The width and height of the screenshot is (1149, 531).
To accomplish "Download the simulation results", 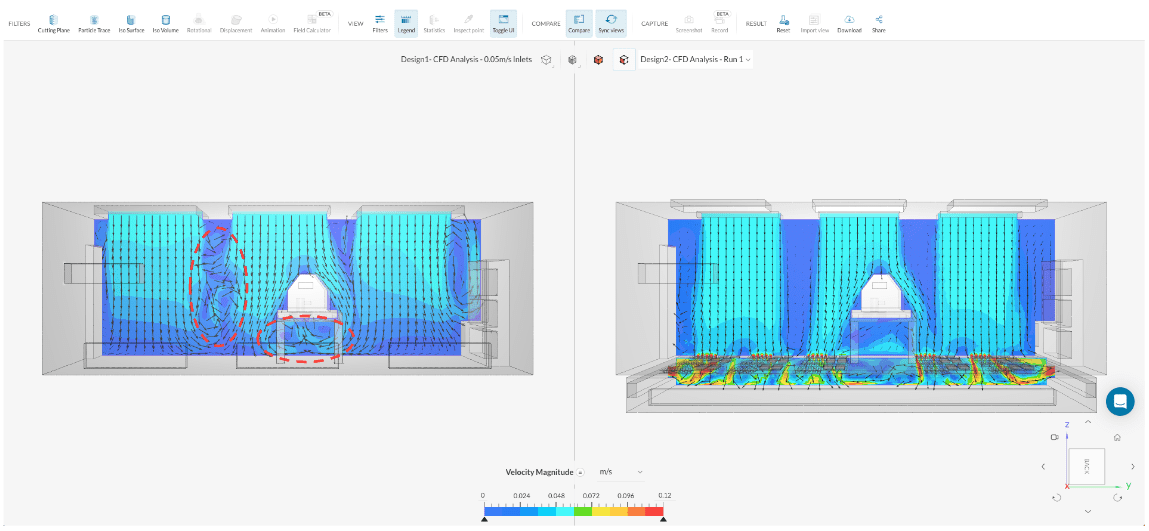I will click(x=849, y=23).
